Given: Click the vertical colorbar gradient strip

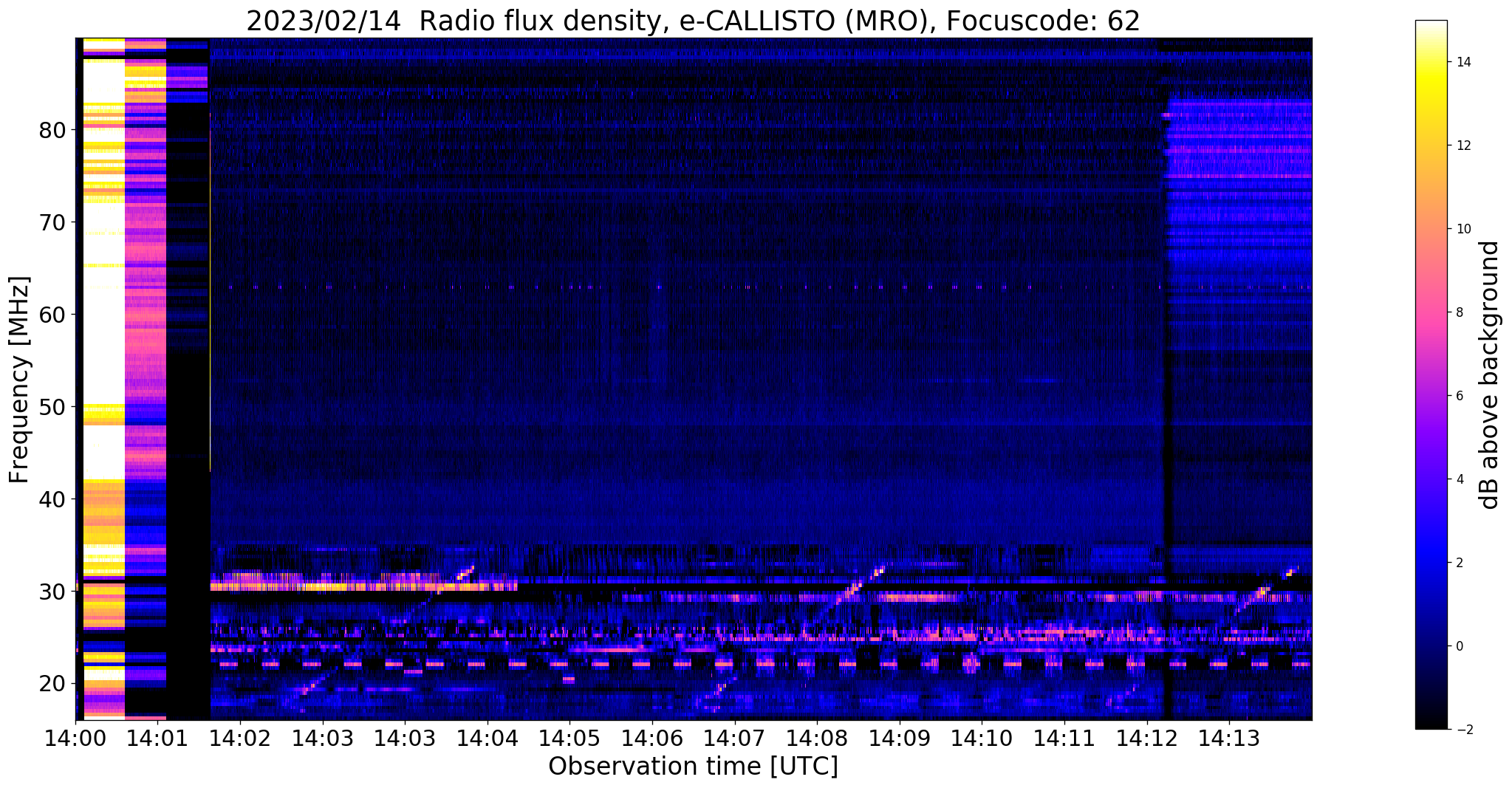Looking at the screenshot, I should [1431, 374].
